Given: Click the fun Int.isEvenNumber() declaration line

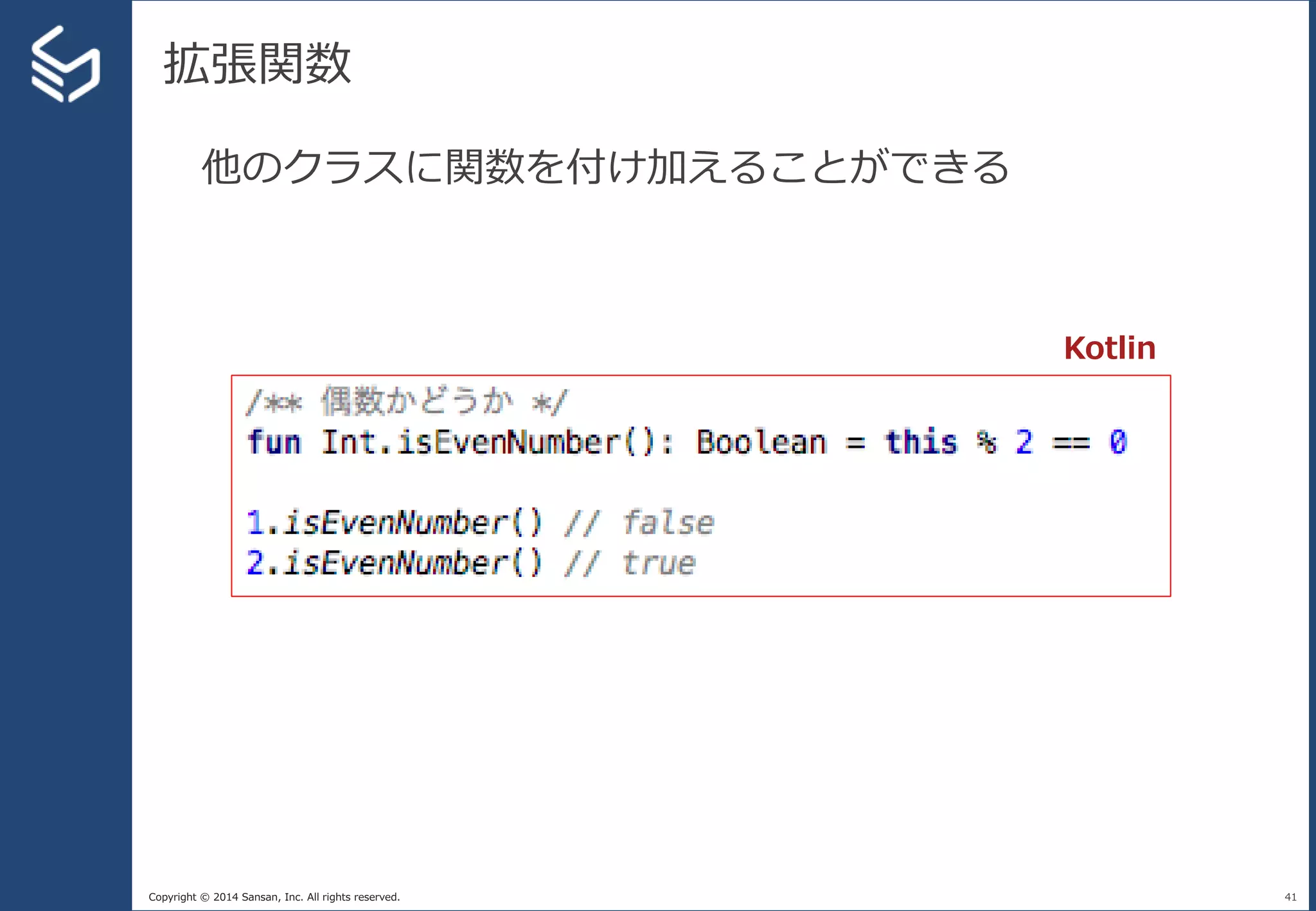Looking at the screenshot, I should click(x=687, y=442).
